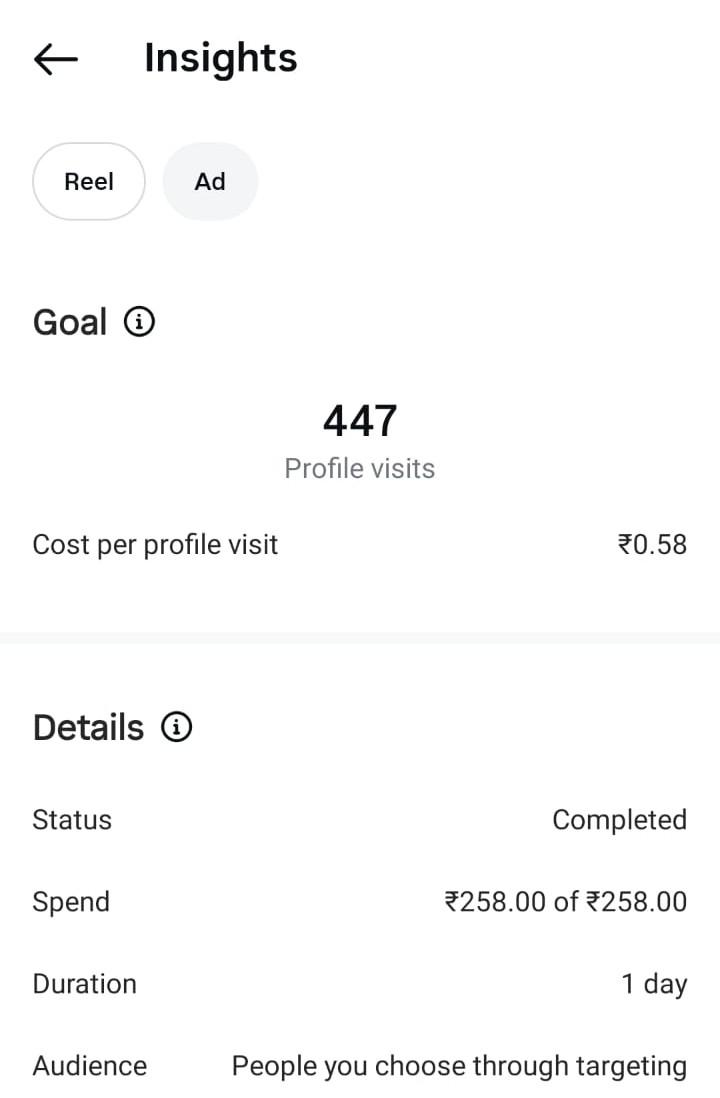Switch to the Reel tab
720x1098 pixels.
click(89, 182)
